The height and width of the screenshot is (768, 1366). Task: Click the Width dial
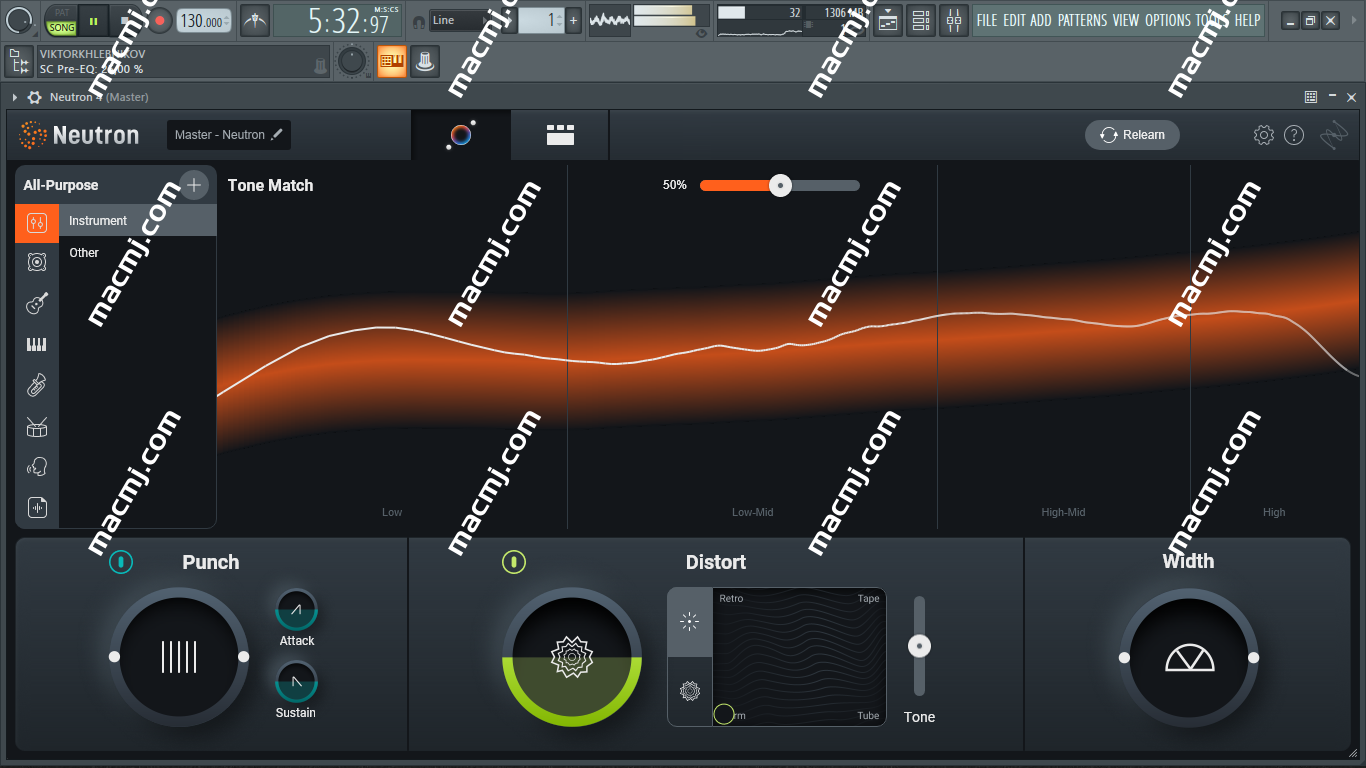(1189, 657)
